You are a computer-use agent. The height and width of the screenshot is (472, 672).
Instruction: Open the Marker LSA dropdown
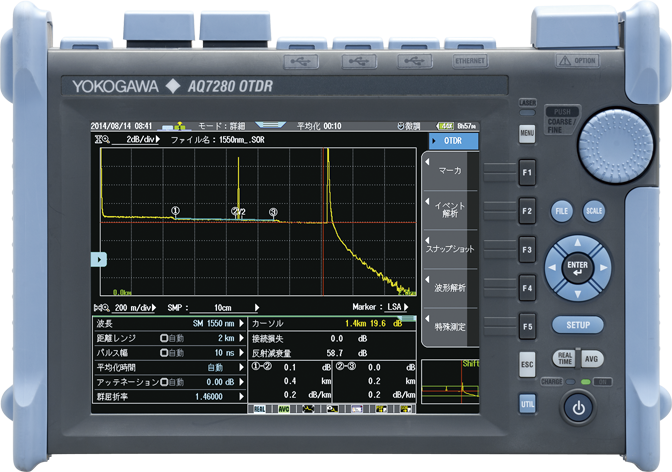tap(398, 307)
